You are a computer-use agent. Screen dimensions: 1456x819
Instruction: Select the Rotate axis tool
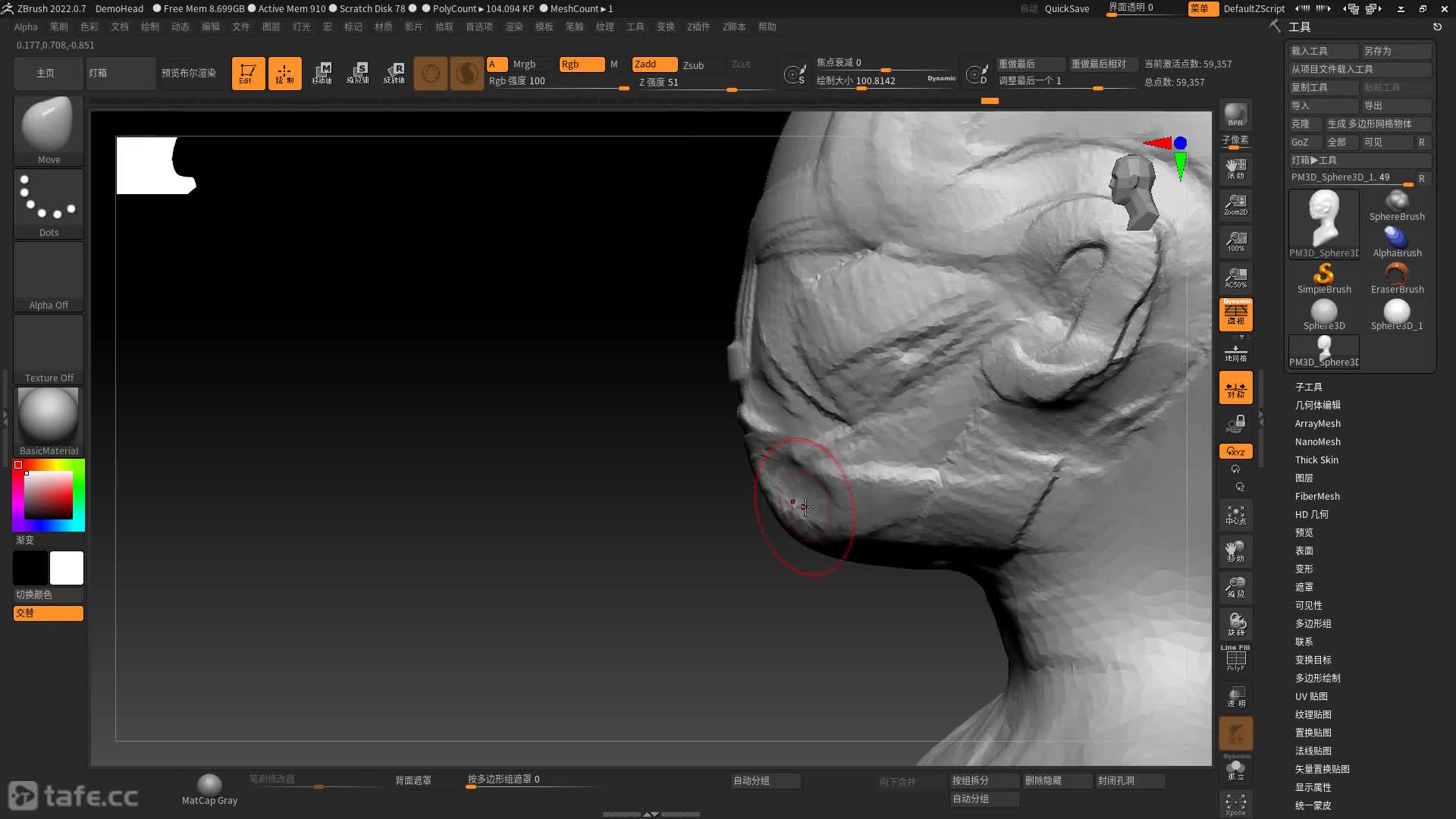click(394, 74)
